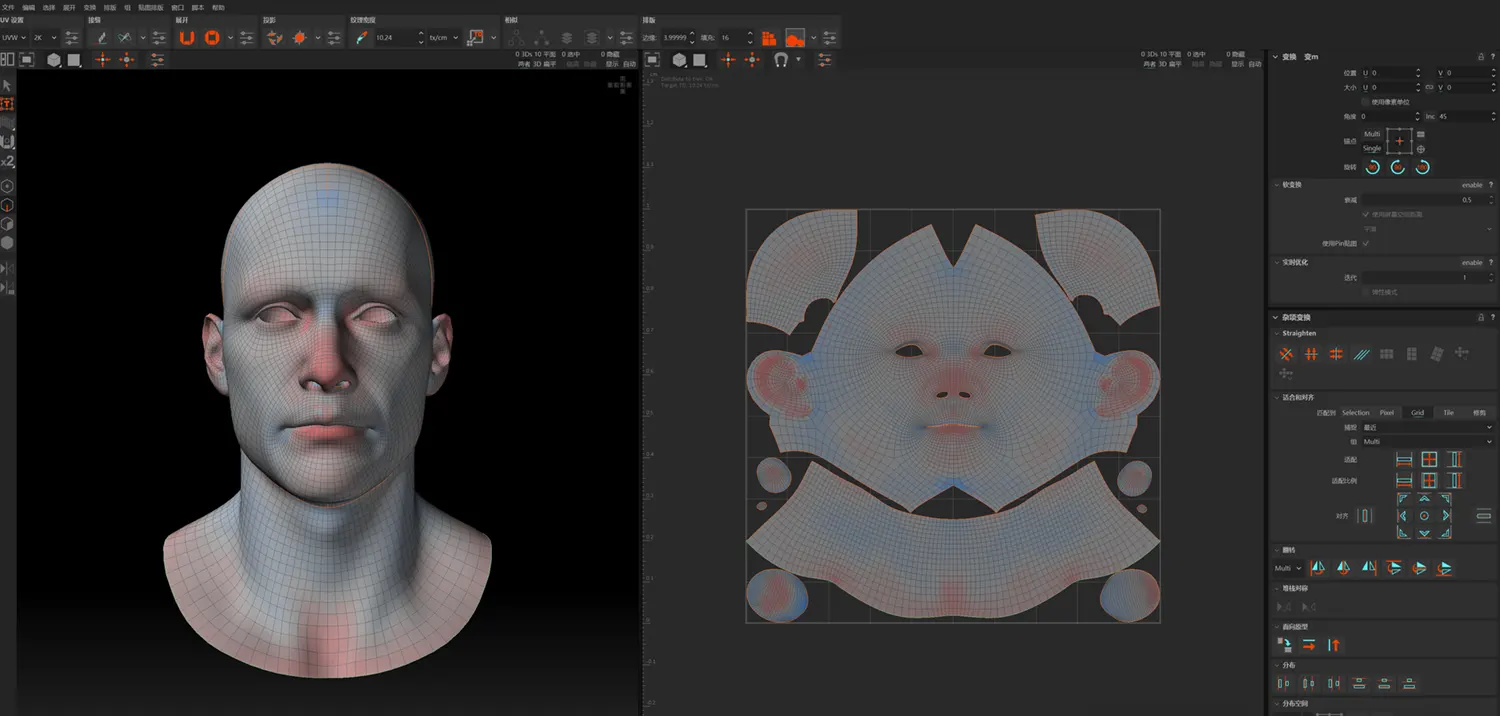Switch fit target to Pixel tab

(1387, 412)
